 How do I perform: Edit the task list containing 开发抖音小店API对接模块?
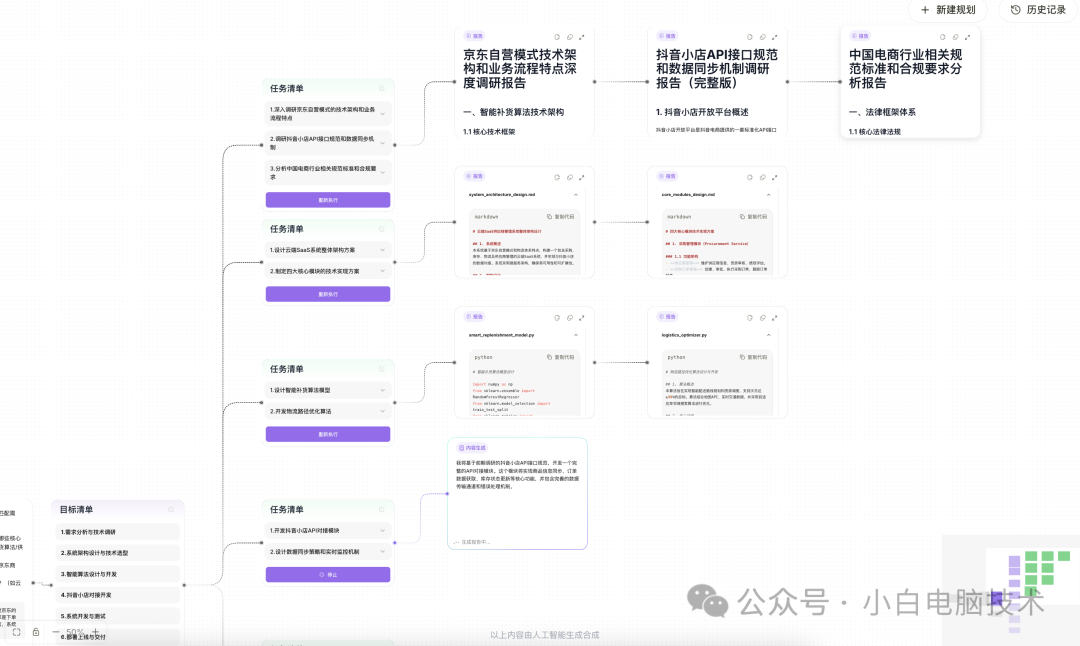(x=382, y=510)
